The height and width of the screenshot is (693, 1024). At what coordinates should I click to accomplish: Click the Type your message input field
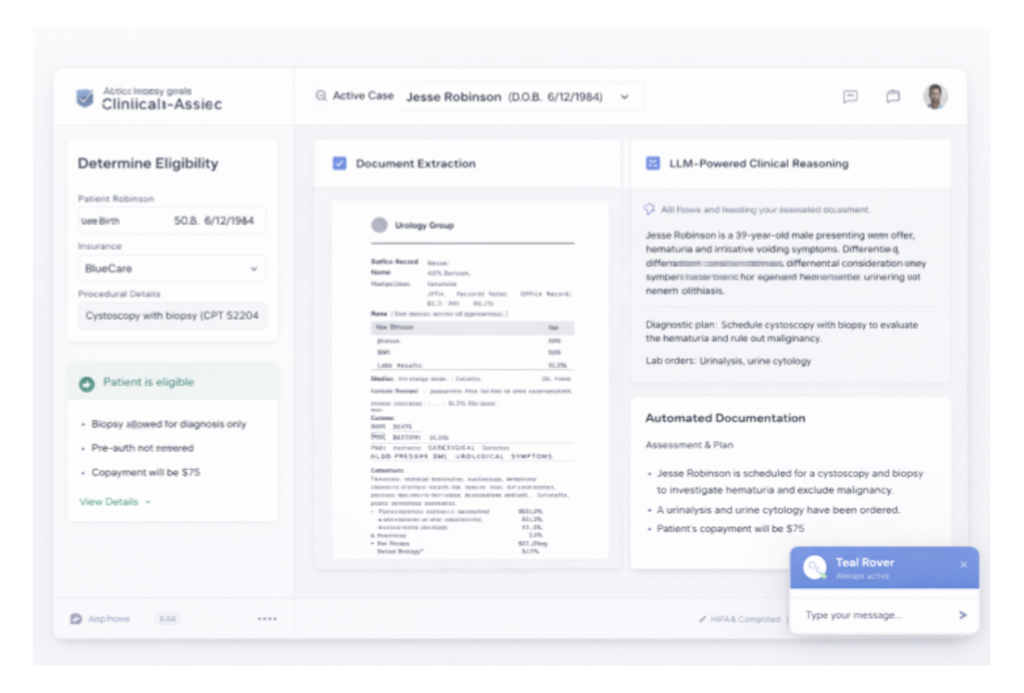point(870,615)
